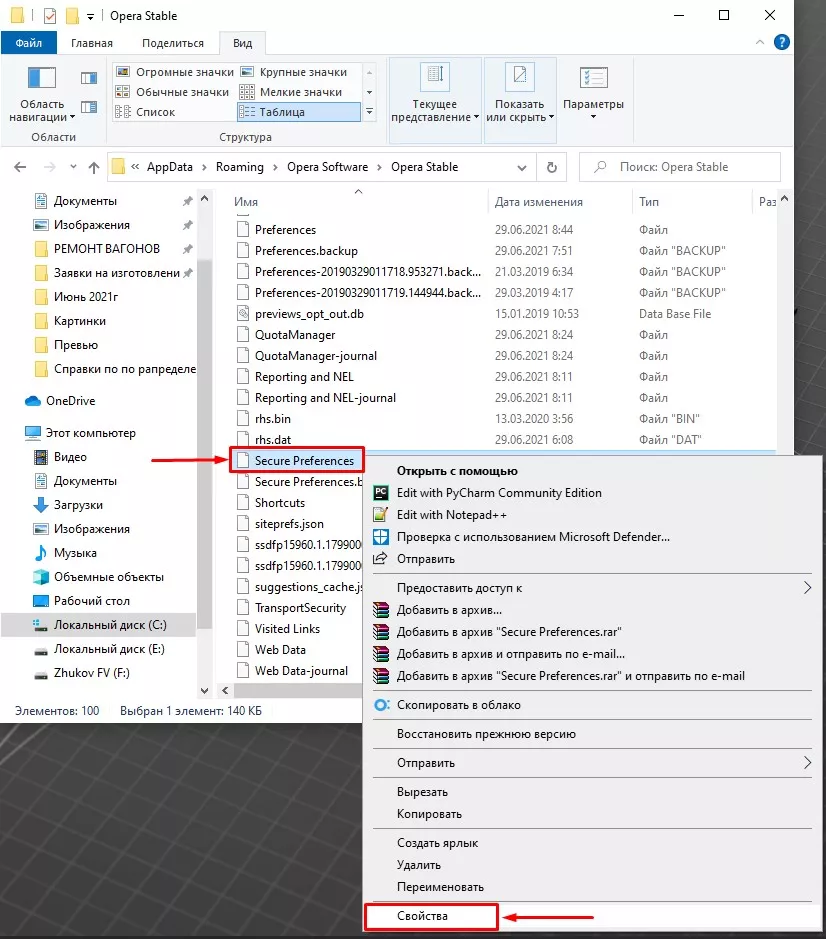Click AppData in the address path

(x=170, y=167)
